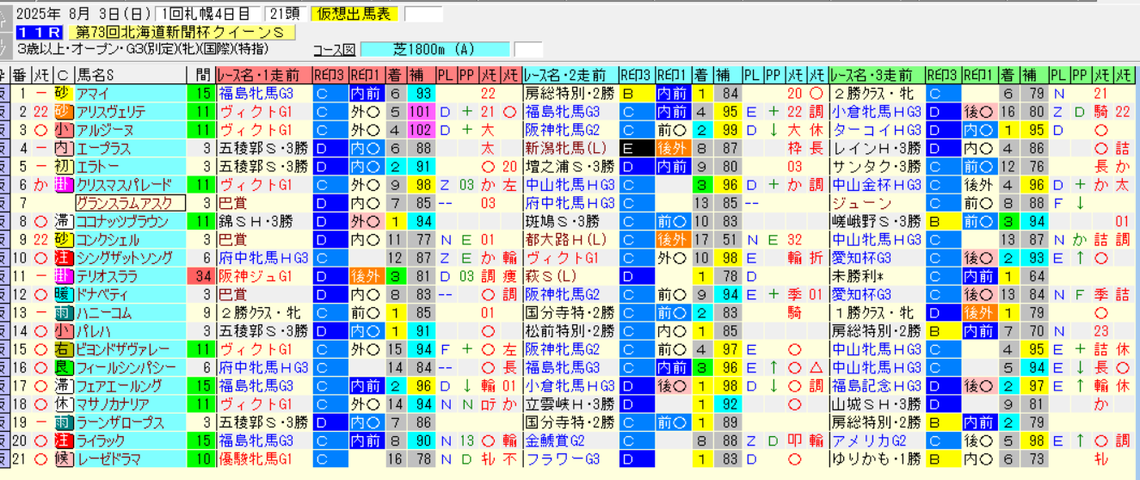This screenshot has height=480, width=1140.
Task: Click the 福島記念HG3 race cell
Action: point(876,385)
